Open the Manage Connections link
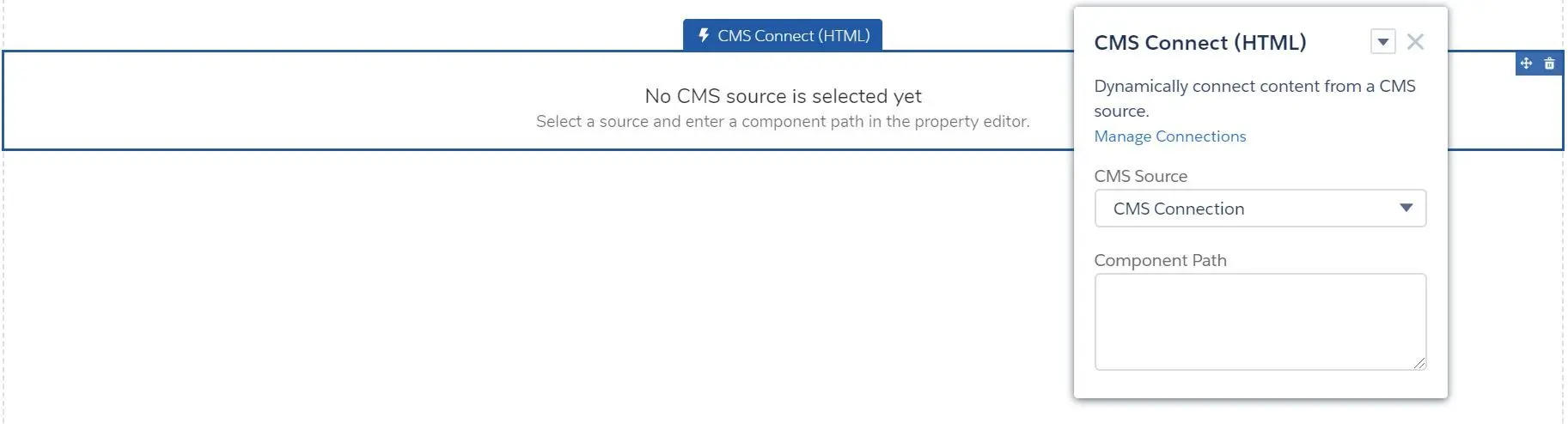The width and height of the screenshot is (1568, 424). 1169,136
